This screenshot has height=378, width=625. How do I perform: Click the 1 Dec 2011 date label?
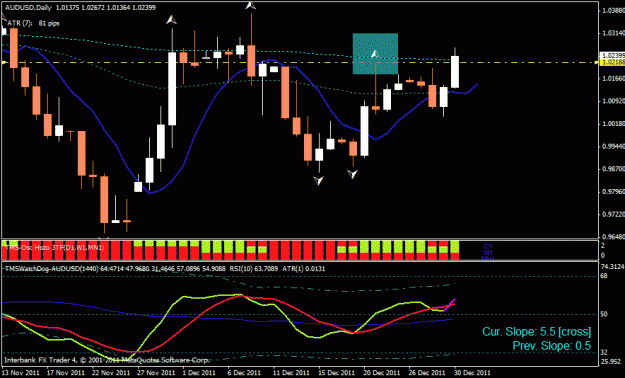point(199,373)
